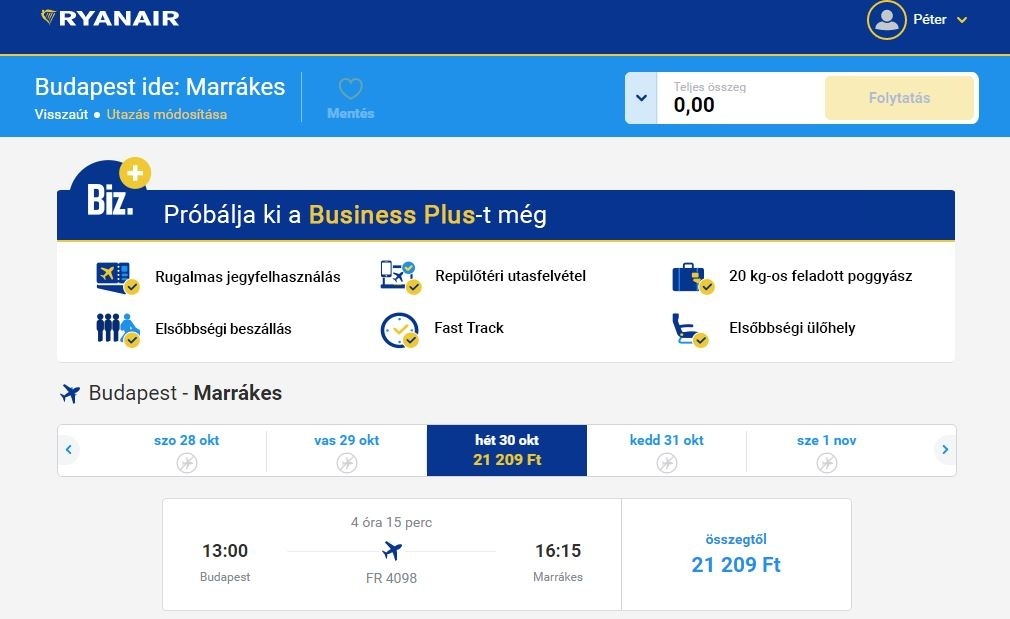This screenshot has height=619, width=1010.
Task: Save trip with the heart icon
Action: pos(350,90)
